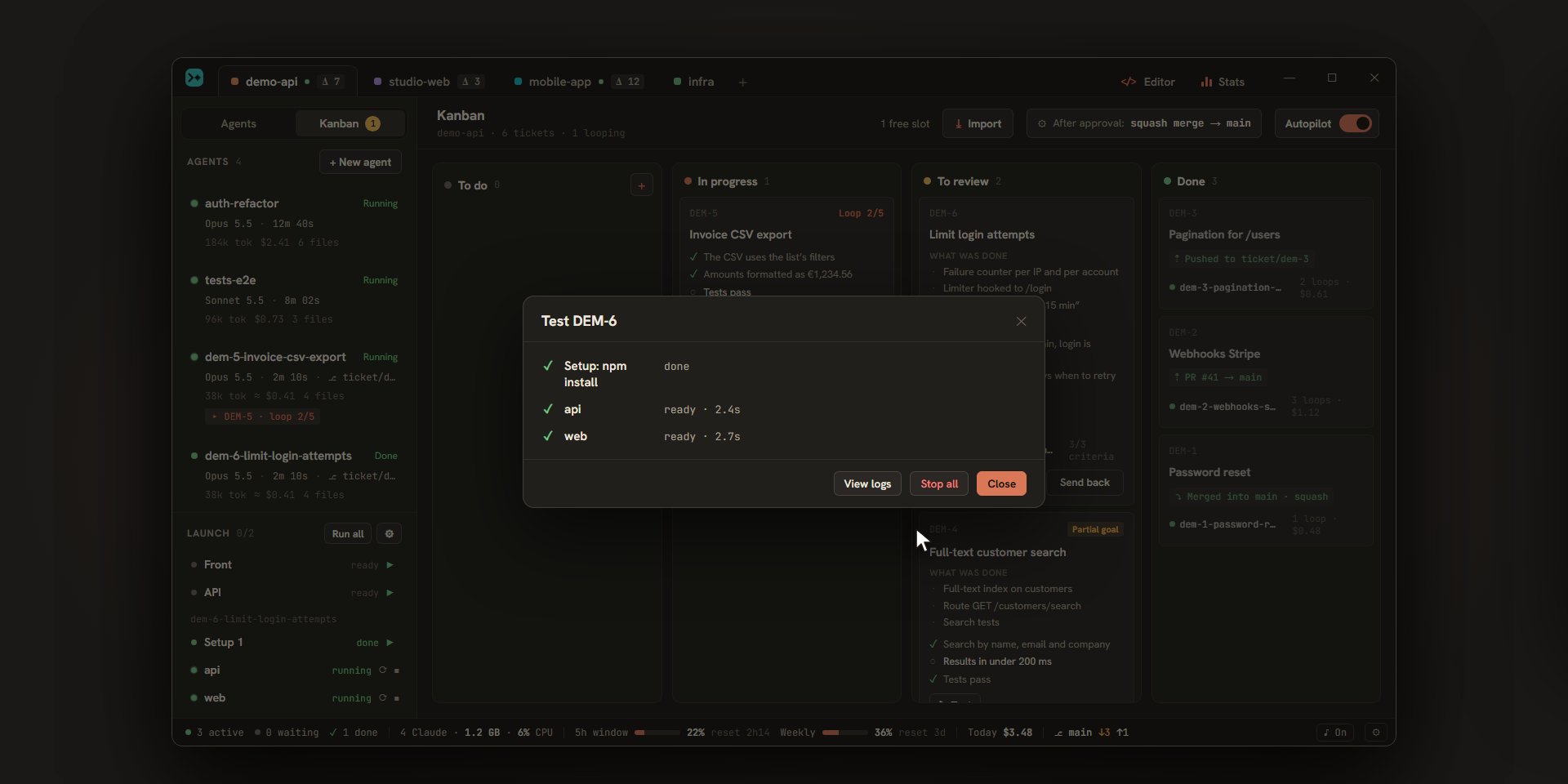Click the 5h window usage bar

(657, 733)
